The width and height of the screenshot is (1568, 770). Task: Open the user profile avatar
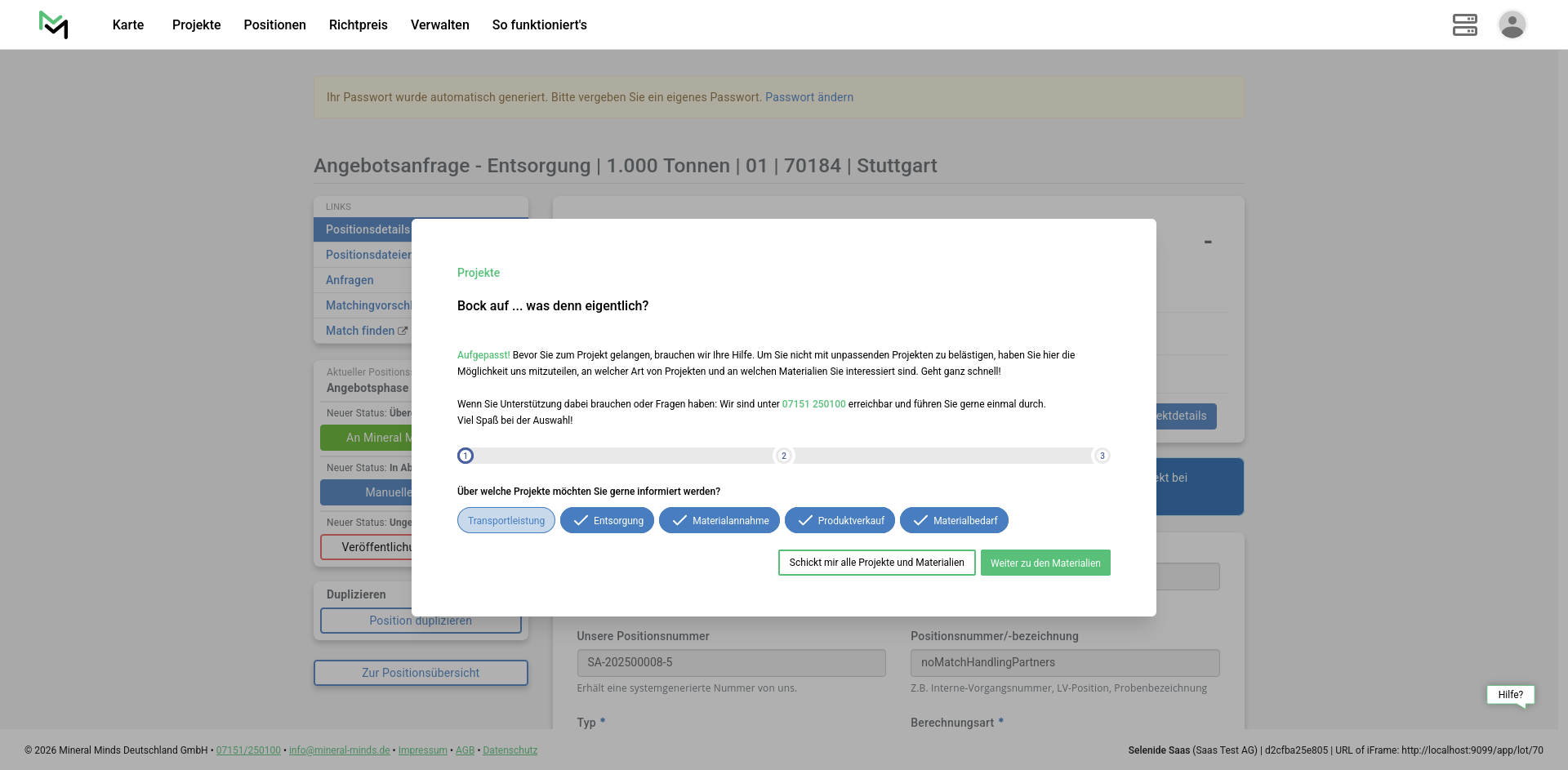(1512, 24)
